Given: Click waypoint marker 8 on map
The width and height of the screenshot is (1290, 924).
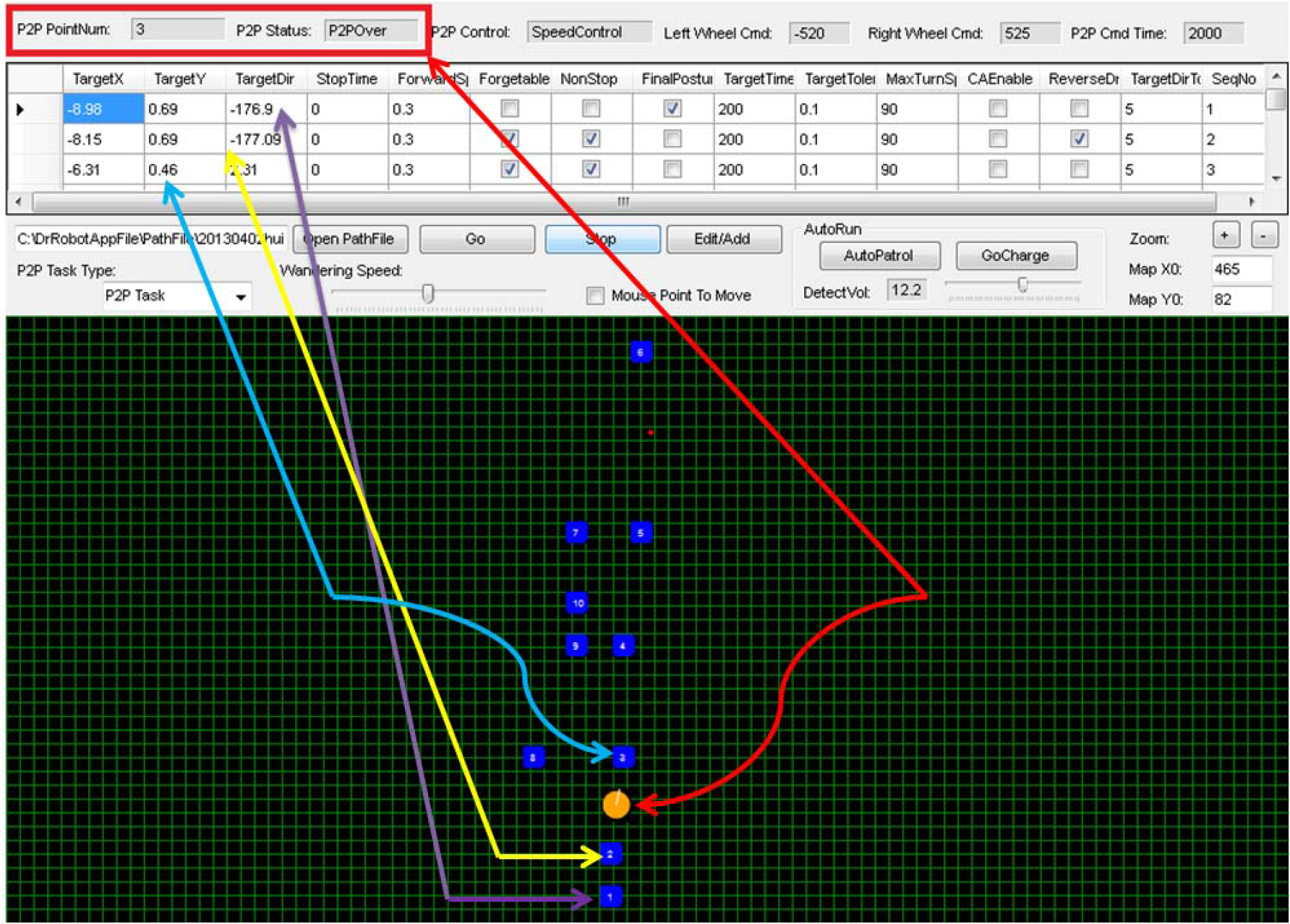Looking at the screenshot, I should [533, 758].
